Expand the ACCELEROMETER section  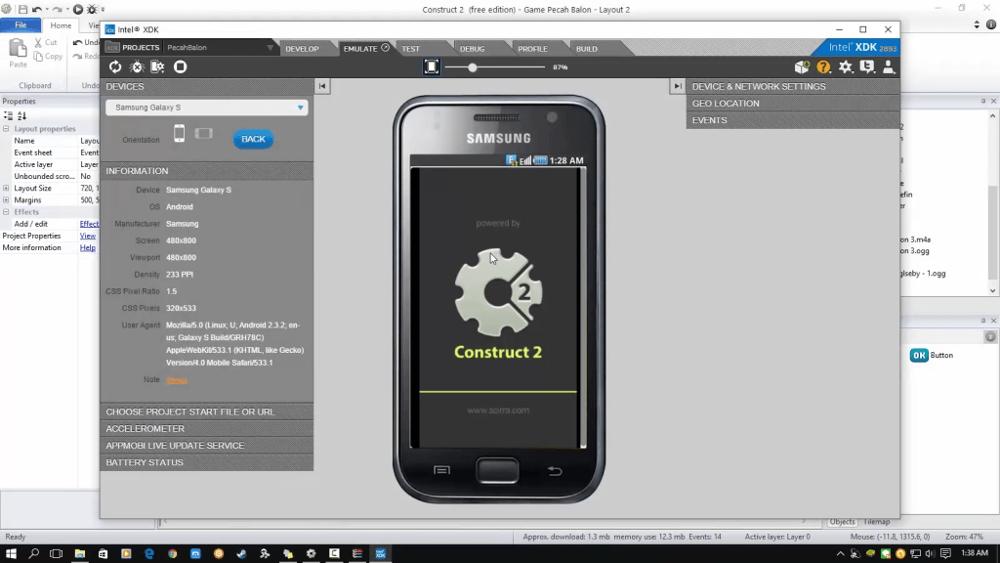[207, 428]
